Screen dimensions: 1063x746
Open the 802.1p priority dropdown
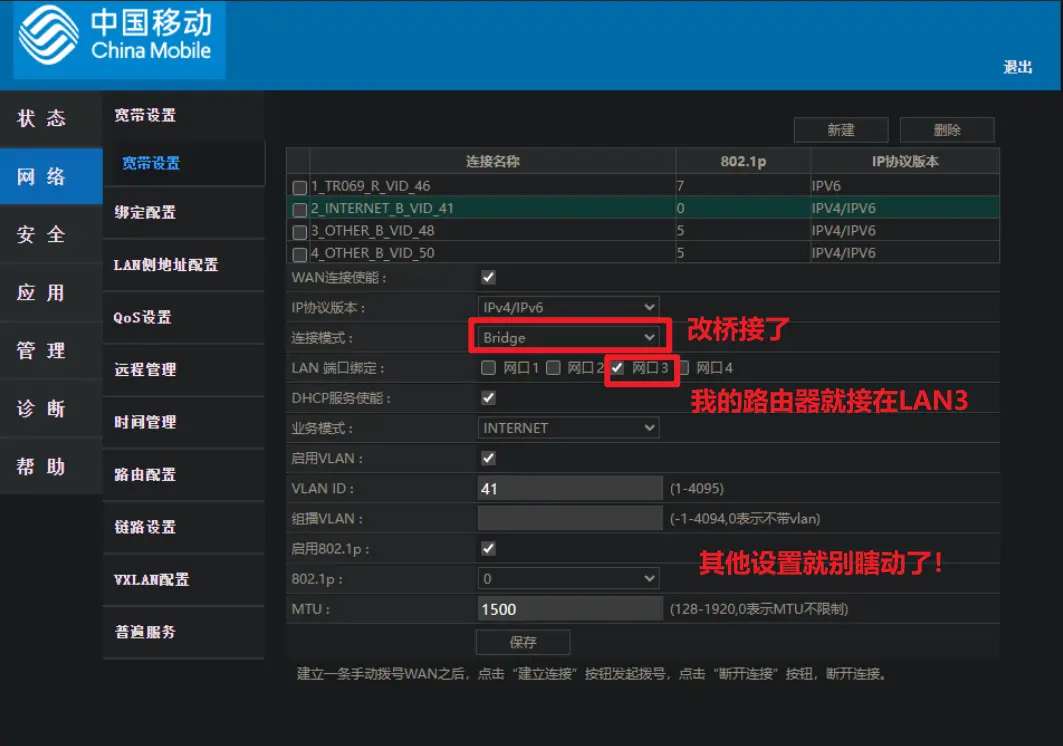(568, 579)
